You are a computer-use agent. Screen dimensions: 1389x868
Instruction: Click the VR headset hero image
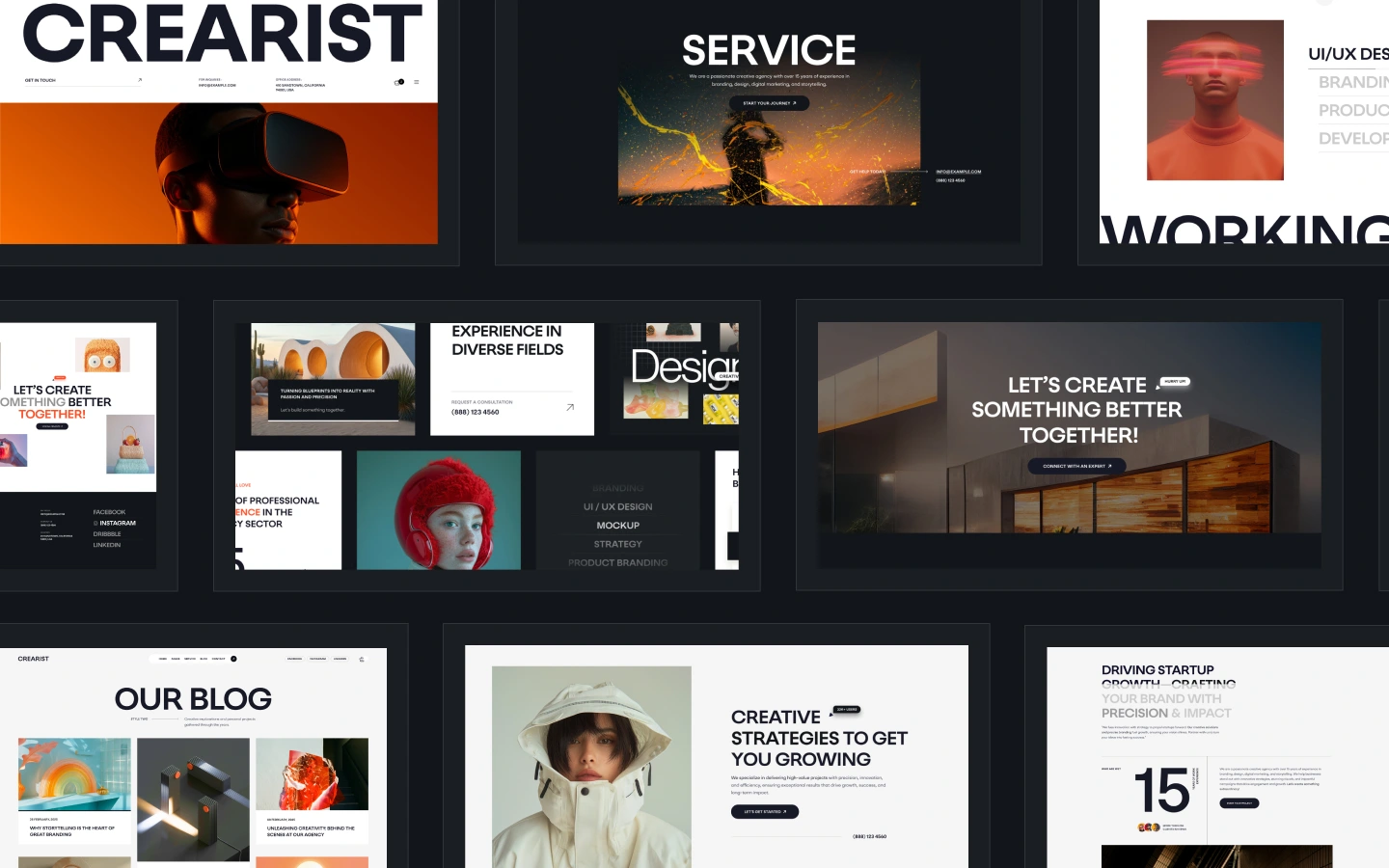point(219,174)
